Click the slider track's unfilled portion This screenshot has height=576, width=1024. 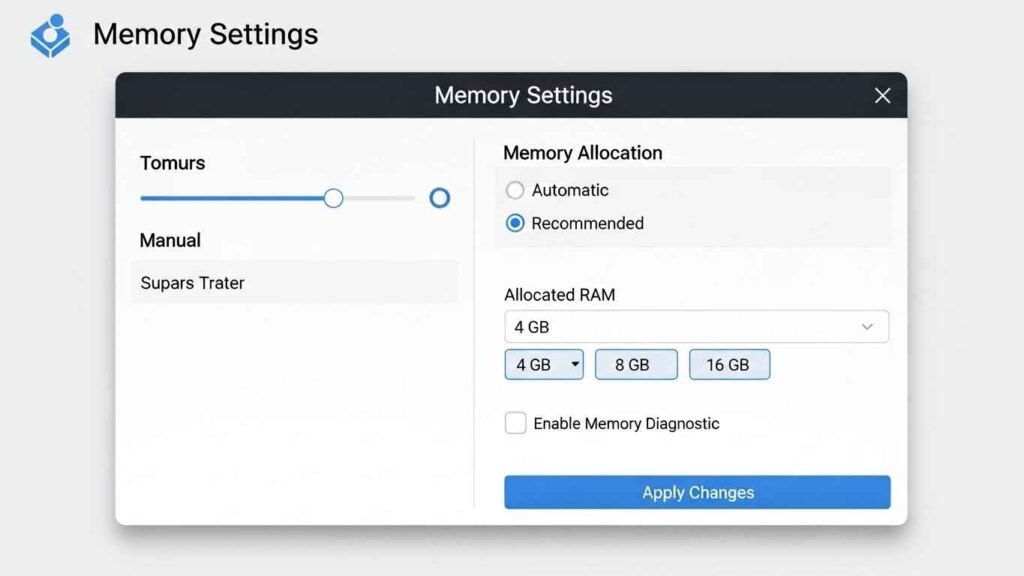(x=380, y=198)
